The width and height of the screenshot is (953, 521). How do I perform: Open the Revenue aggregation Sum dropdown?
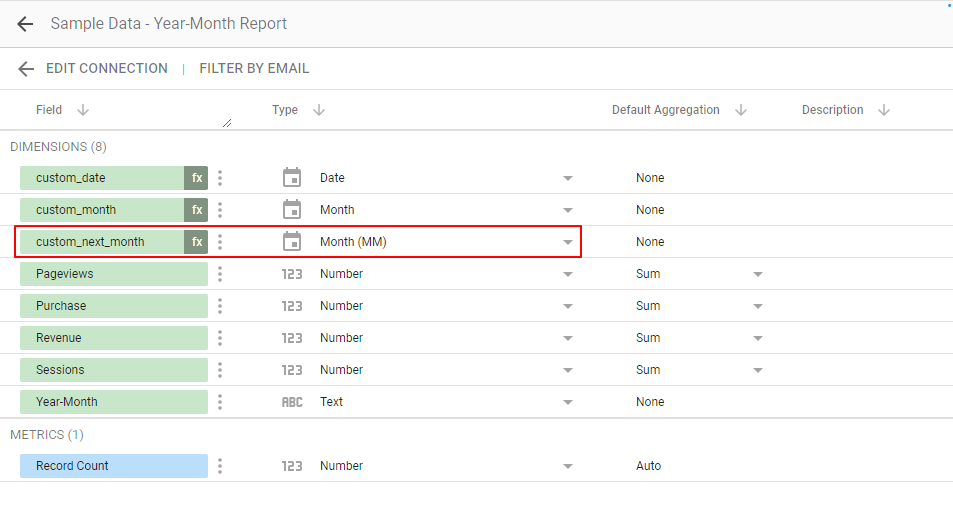coord(758,338)
